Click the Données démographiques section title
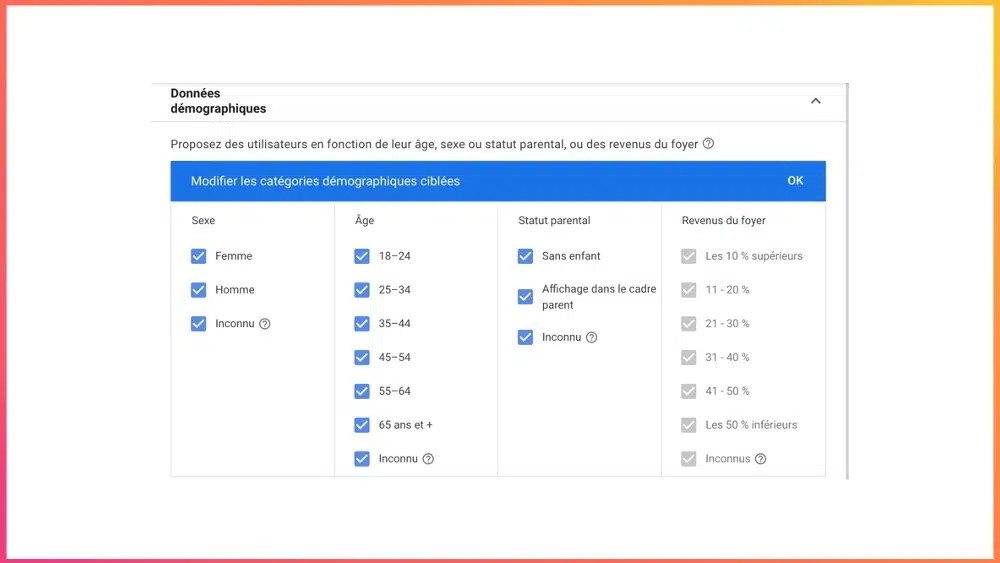Viewport: 1000px width, 563px height. click(x=218, y=101)
